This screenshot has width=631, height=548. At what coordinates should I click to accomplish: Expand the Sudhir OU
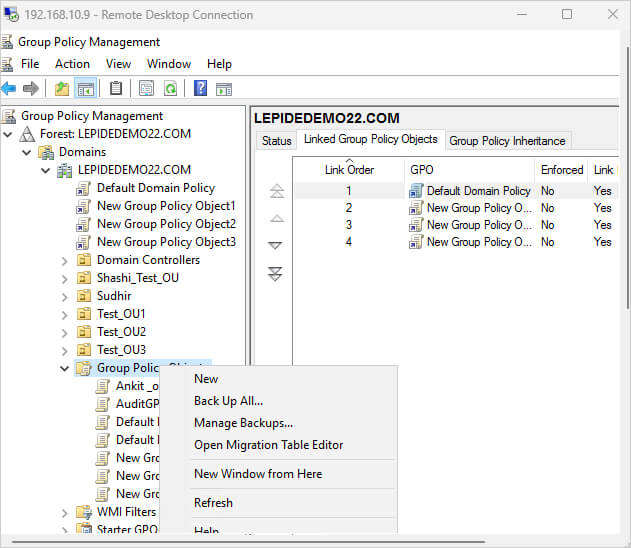(65, 297)
